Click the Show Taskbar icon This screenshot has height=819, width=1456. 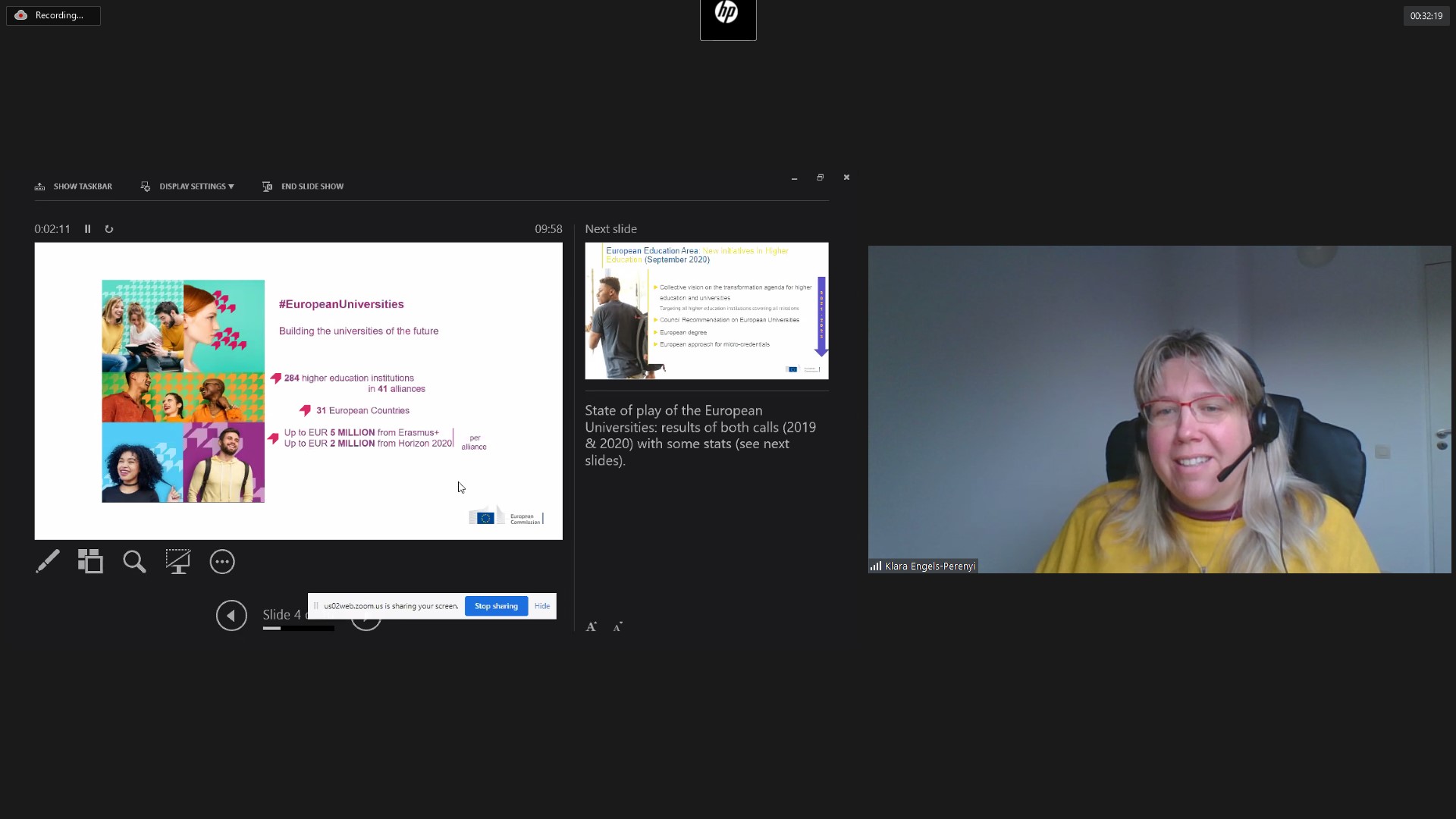[x=40, y=187]
